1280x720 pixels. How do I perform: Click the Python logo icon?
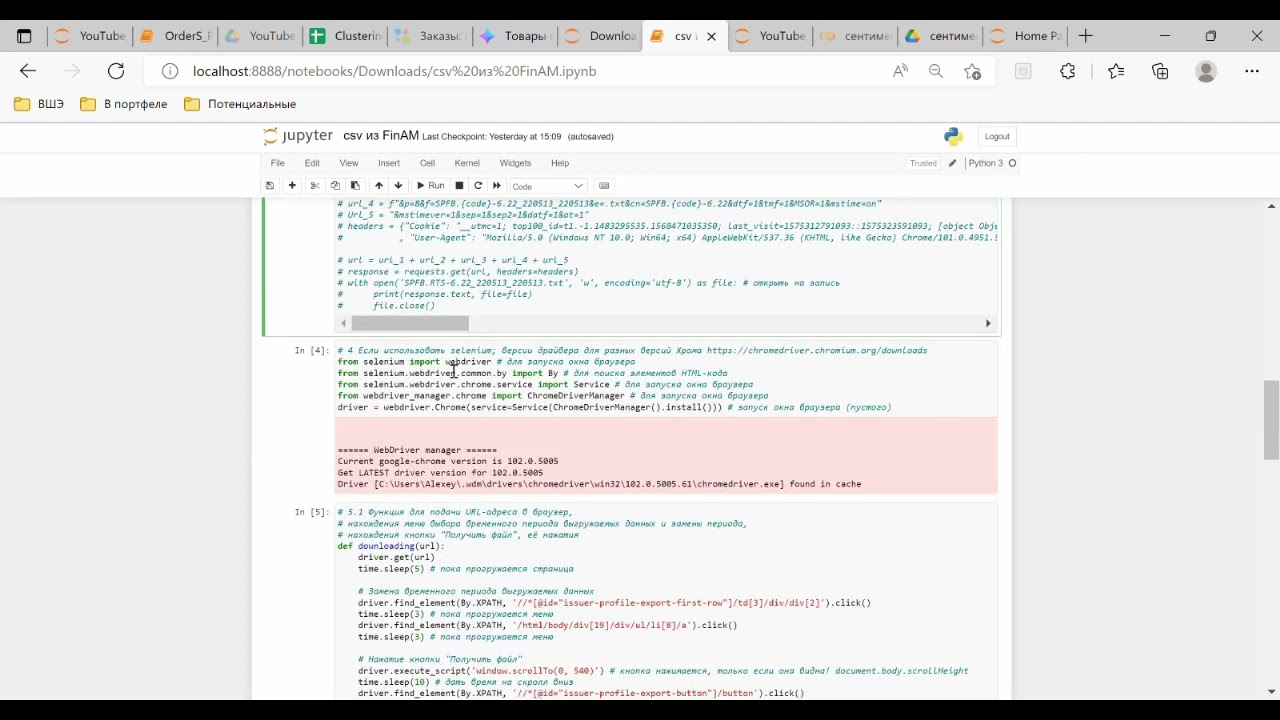tap(953, 136)
